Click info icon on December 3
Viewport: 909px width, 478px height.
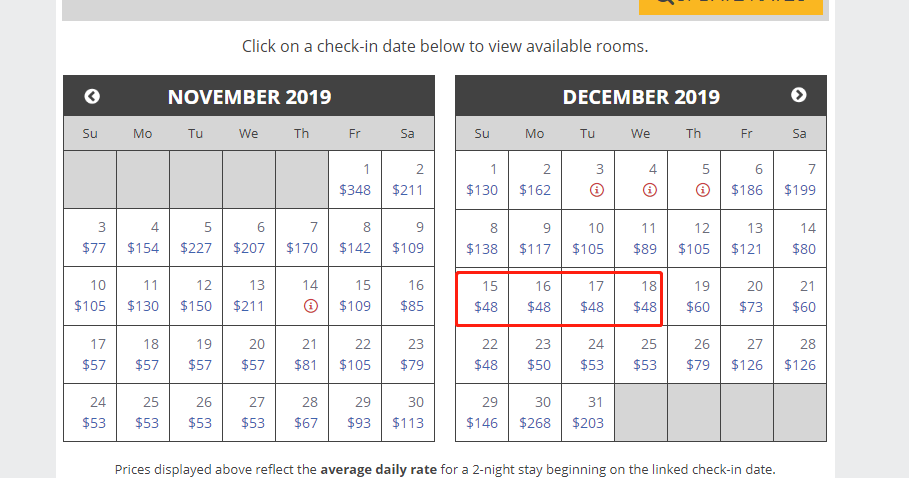tap(597, 189)
